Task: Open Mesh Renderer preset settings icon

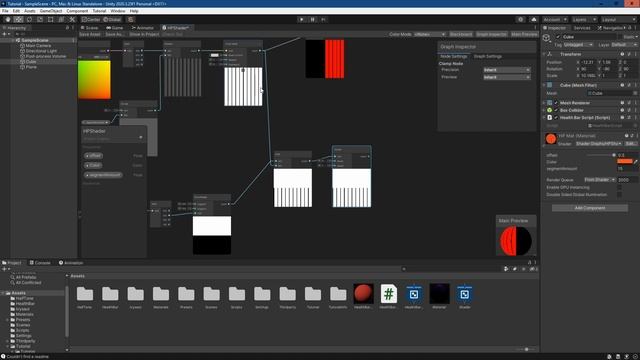Action: 629,103
